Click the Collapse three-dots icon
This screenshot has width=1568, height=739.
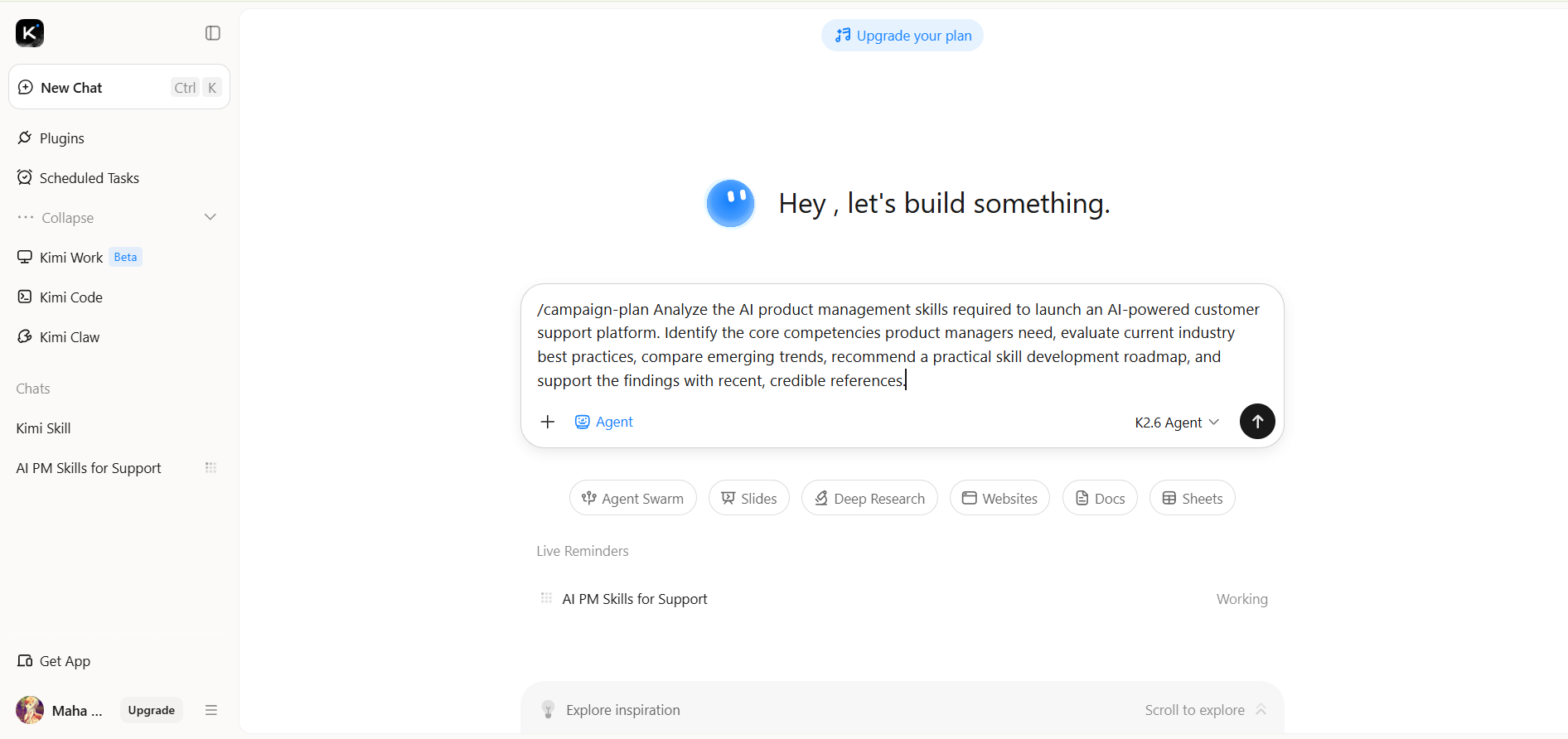(26, 217)
